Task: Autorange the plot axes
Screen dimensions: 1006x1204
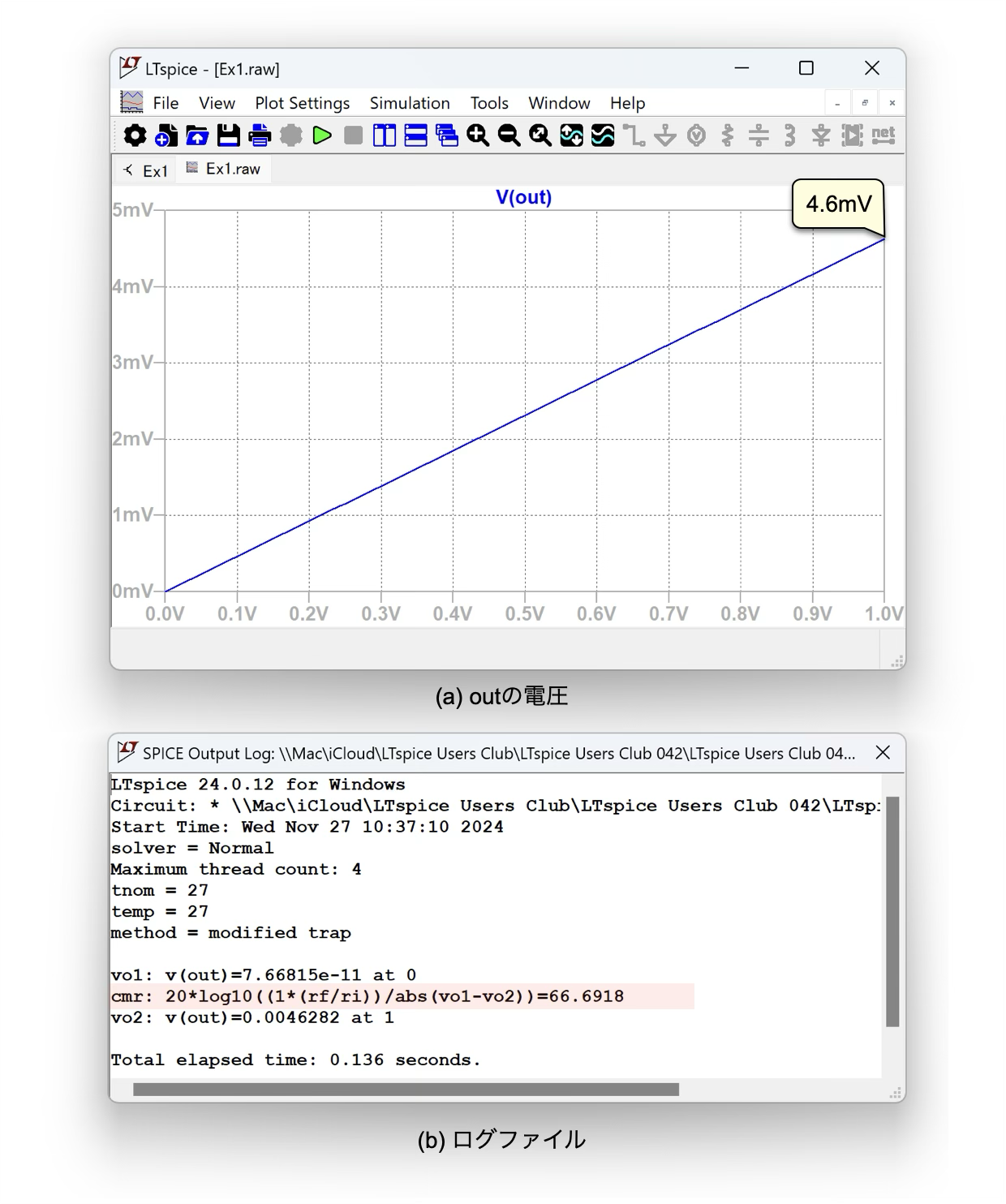Action: pyautogui.click(x=571, y=135)
